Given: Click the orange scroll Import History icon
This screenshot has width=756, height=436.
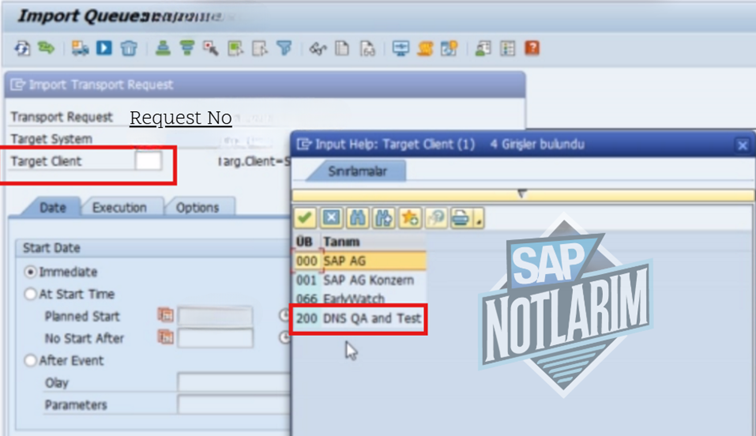Looking at the screenshot, I should [x=425, y=48].
